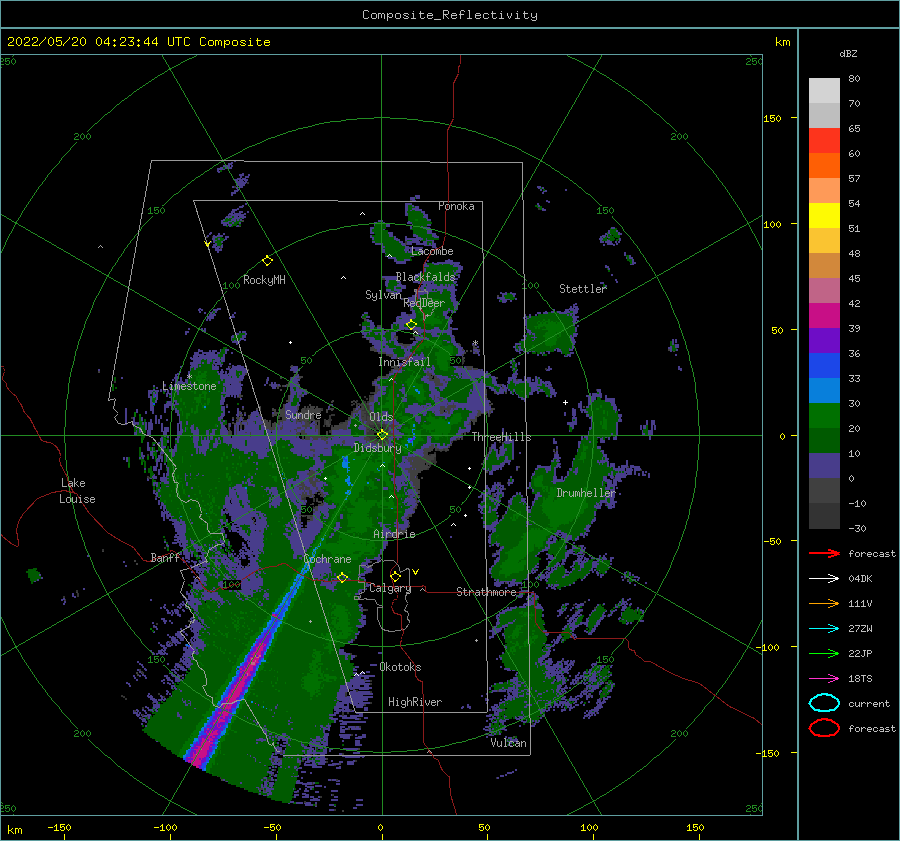Click the Composite_Reflectivity title text
900x841 pixels.
pyautogui.click(x=449, y=15)
